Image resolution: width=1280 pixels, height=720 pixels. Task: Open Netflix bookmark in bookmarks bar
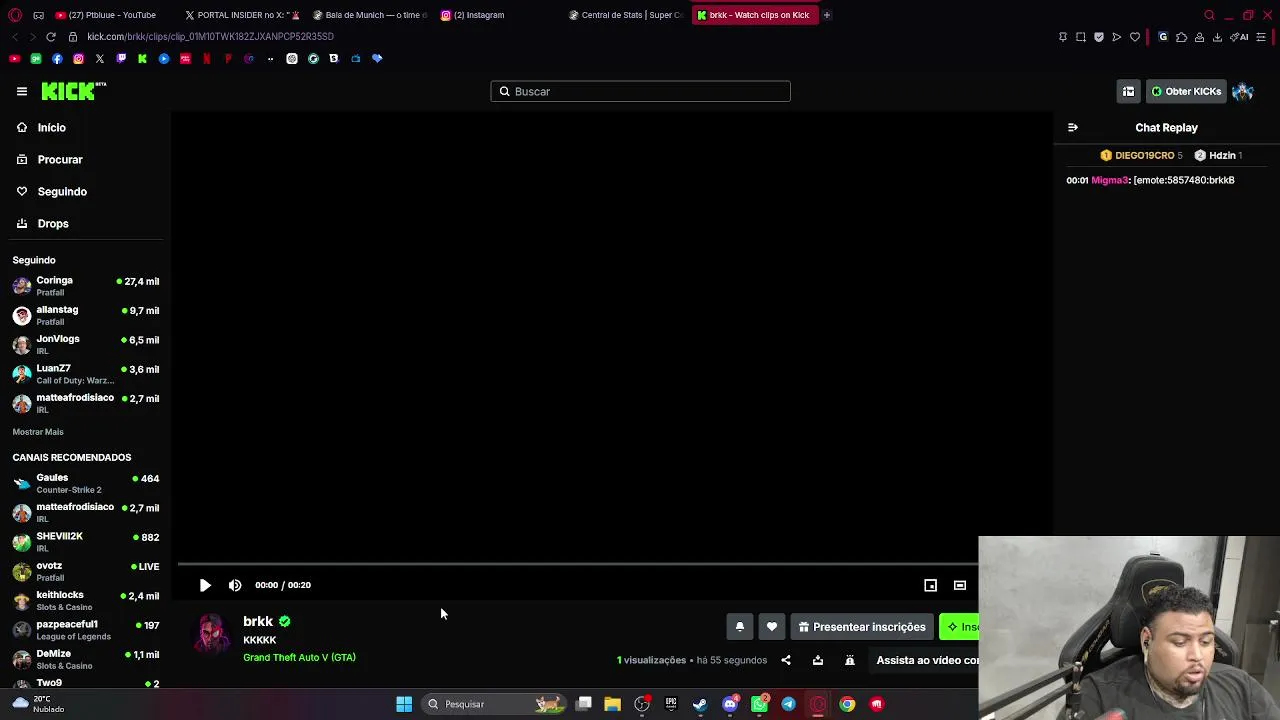point(206,59)
